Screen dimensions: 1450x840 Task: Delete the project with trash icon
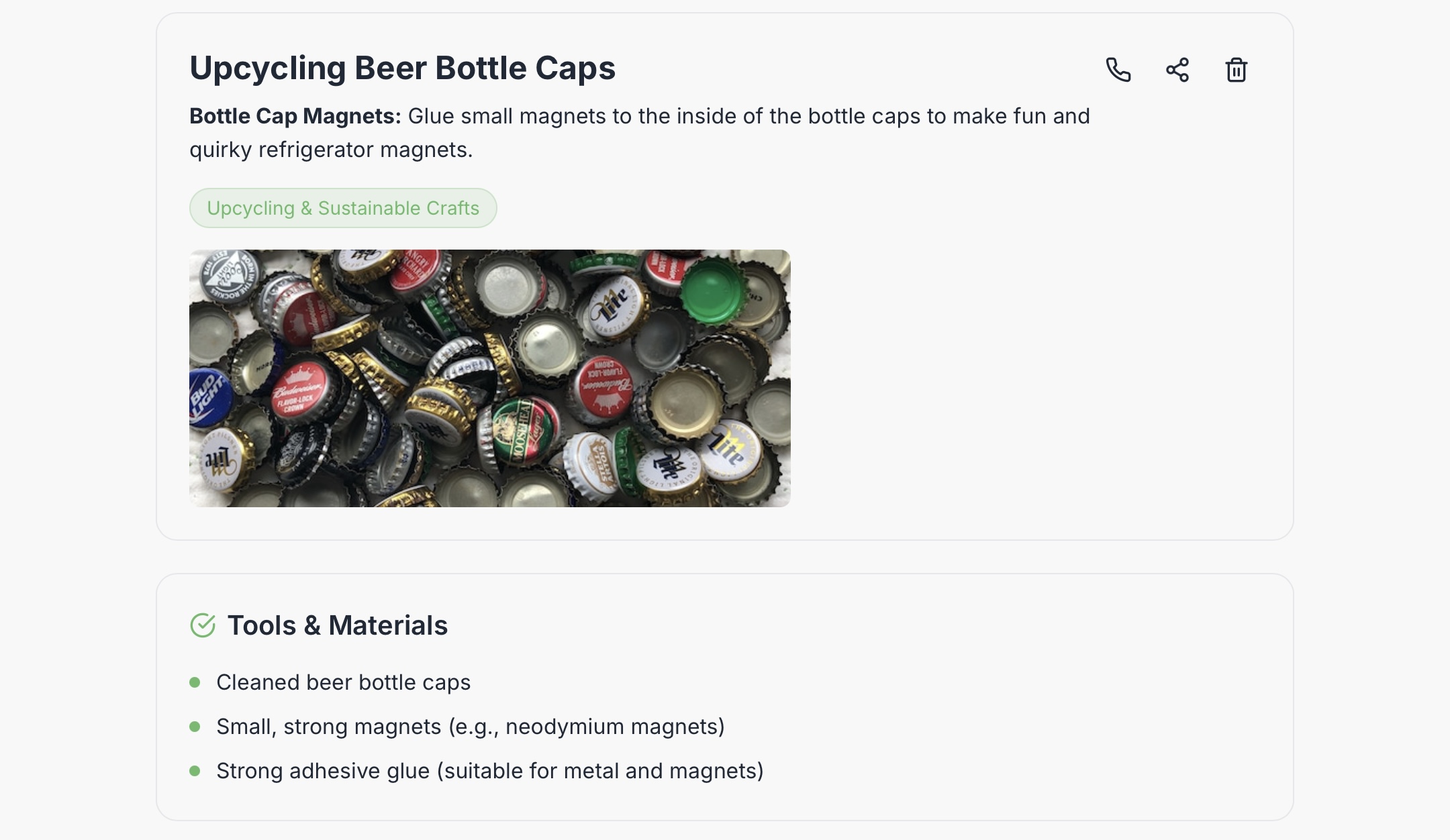pyautogui.click(x=1236, y=70)
